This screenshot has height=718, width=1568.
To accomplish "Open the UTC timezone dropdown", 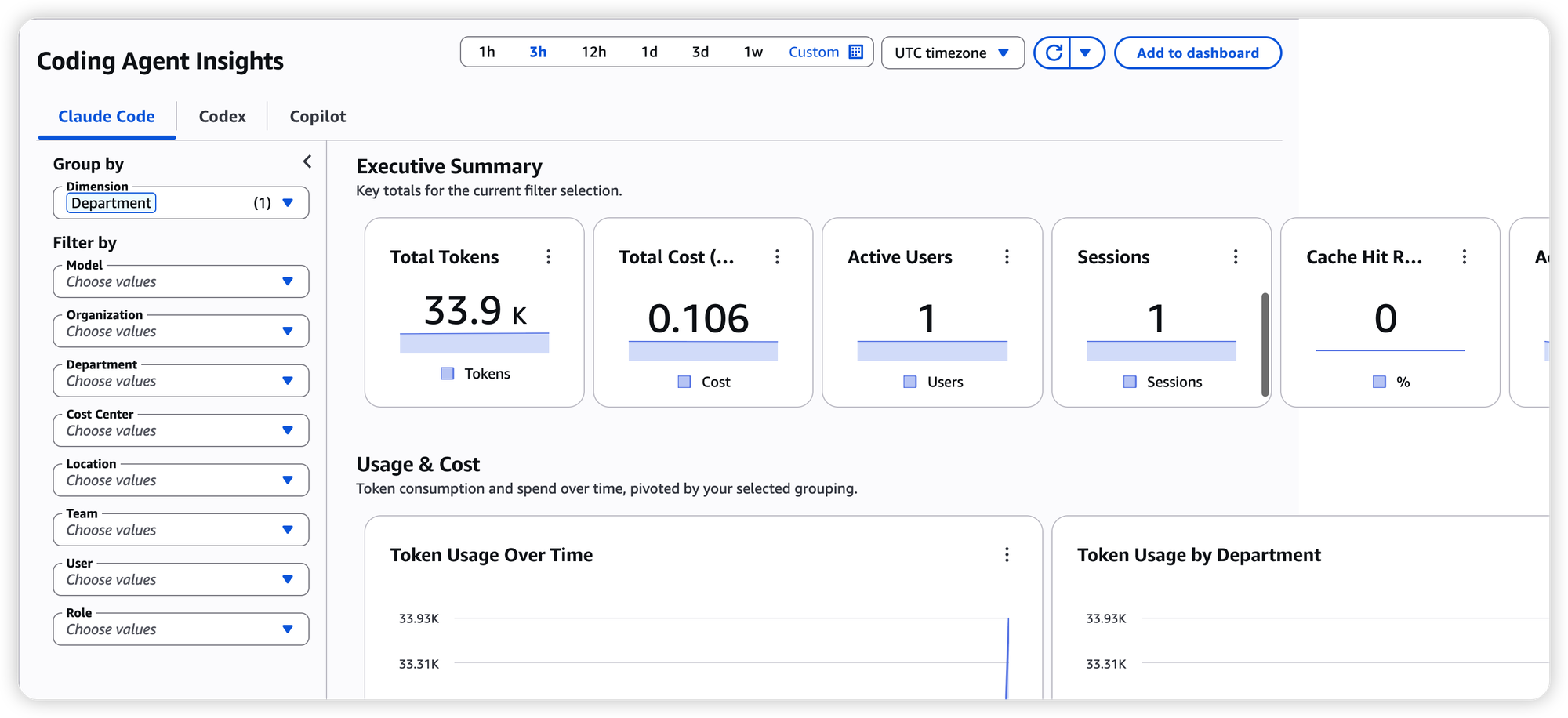I will [953, 53].
